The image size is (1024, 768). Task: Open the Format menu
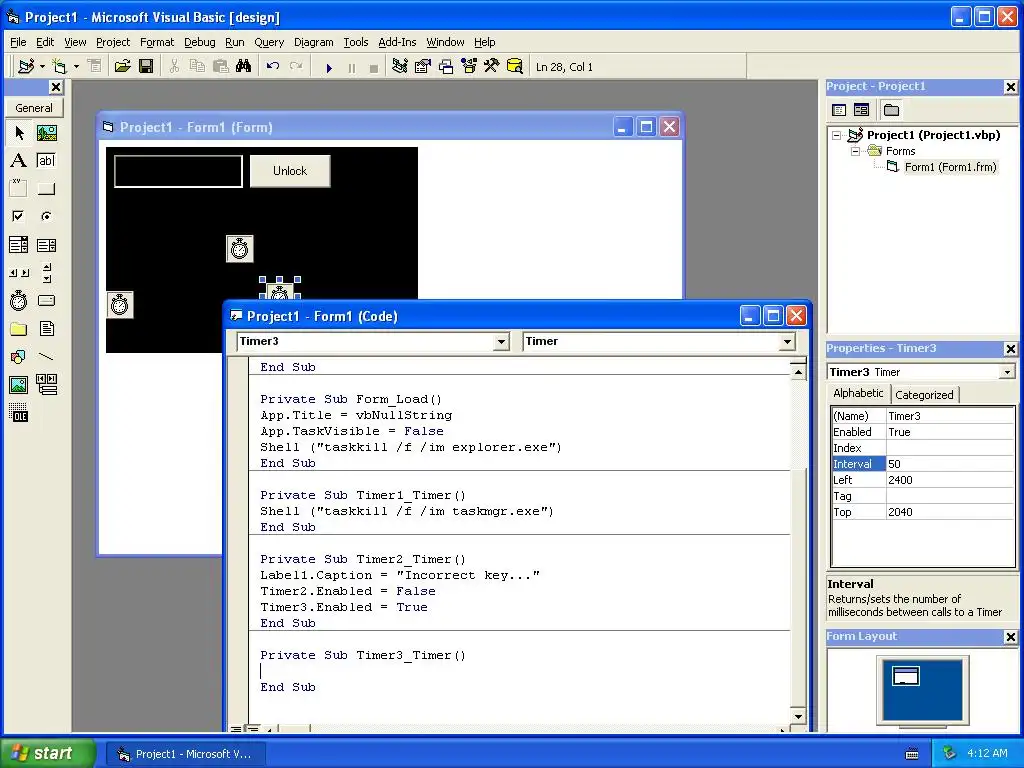(157, 42)
